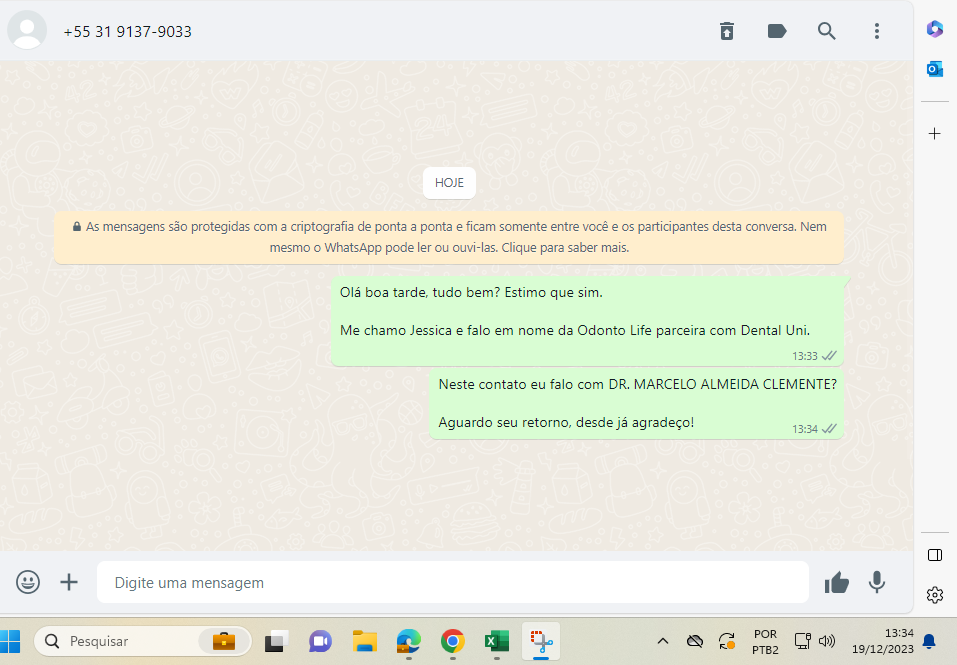Open the three-dot chat menu

pos(876,31)
